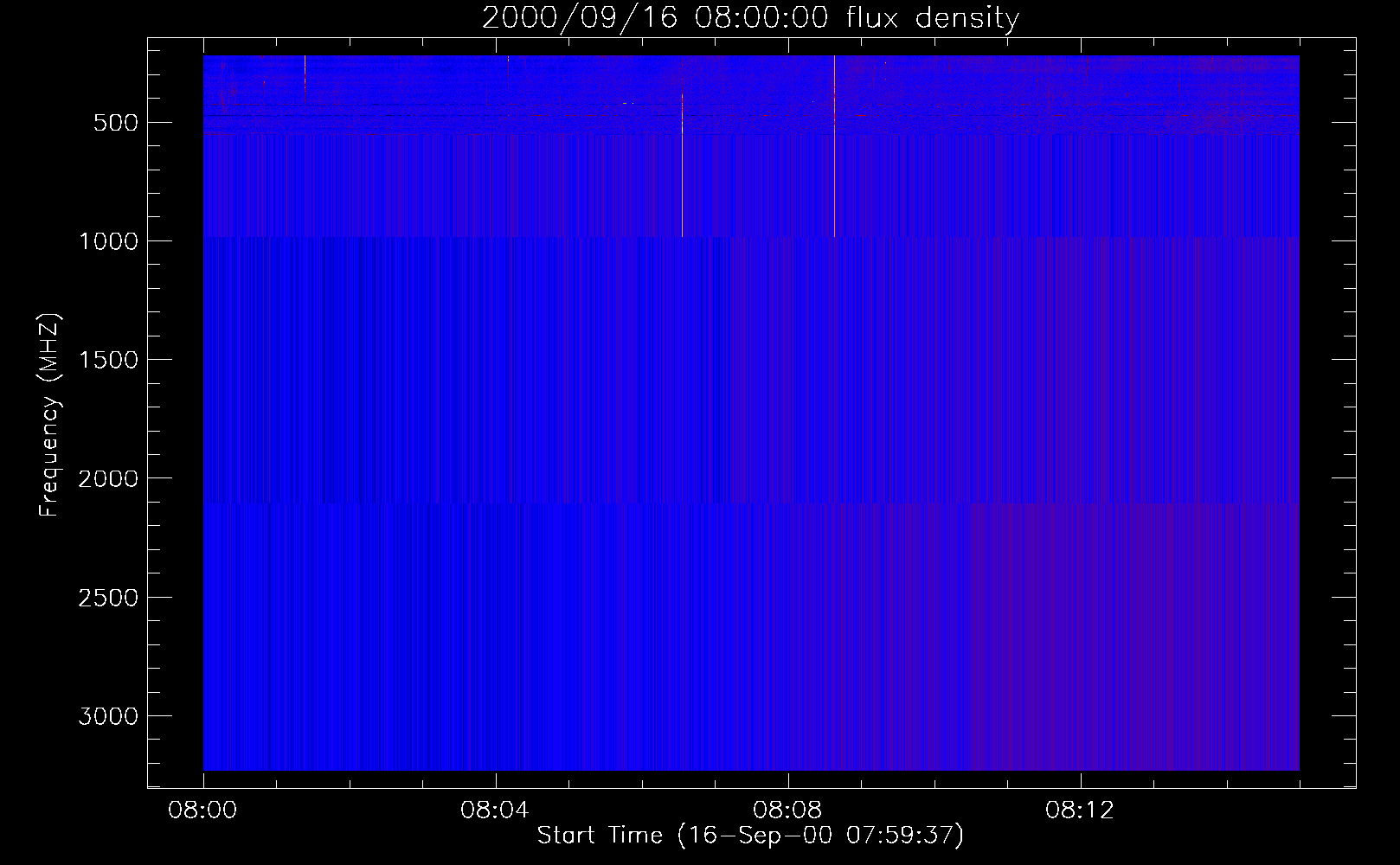This screenshot has width=1400, height=865.
Task: Click the 500 frequency axis label
Action: pos(117,123)
